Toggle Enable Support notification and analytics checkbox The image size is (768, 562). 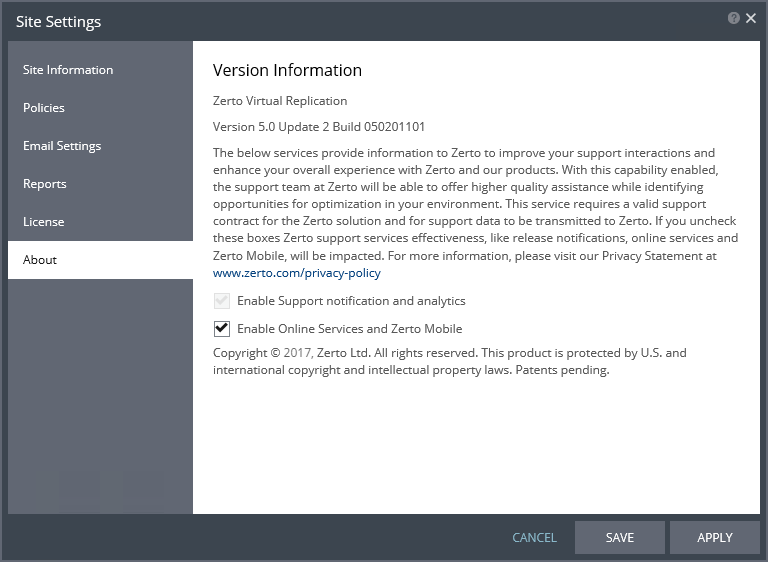point(222,301)
